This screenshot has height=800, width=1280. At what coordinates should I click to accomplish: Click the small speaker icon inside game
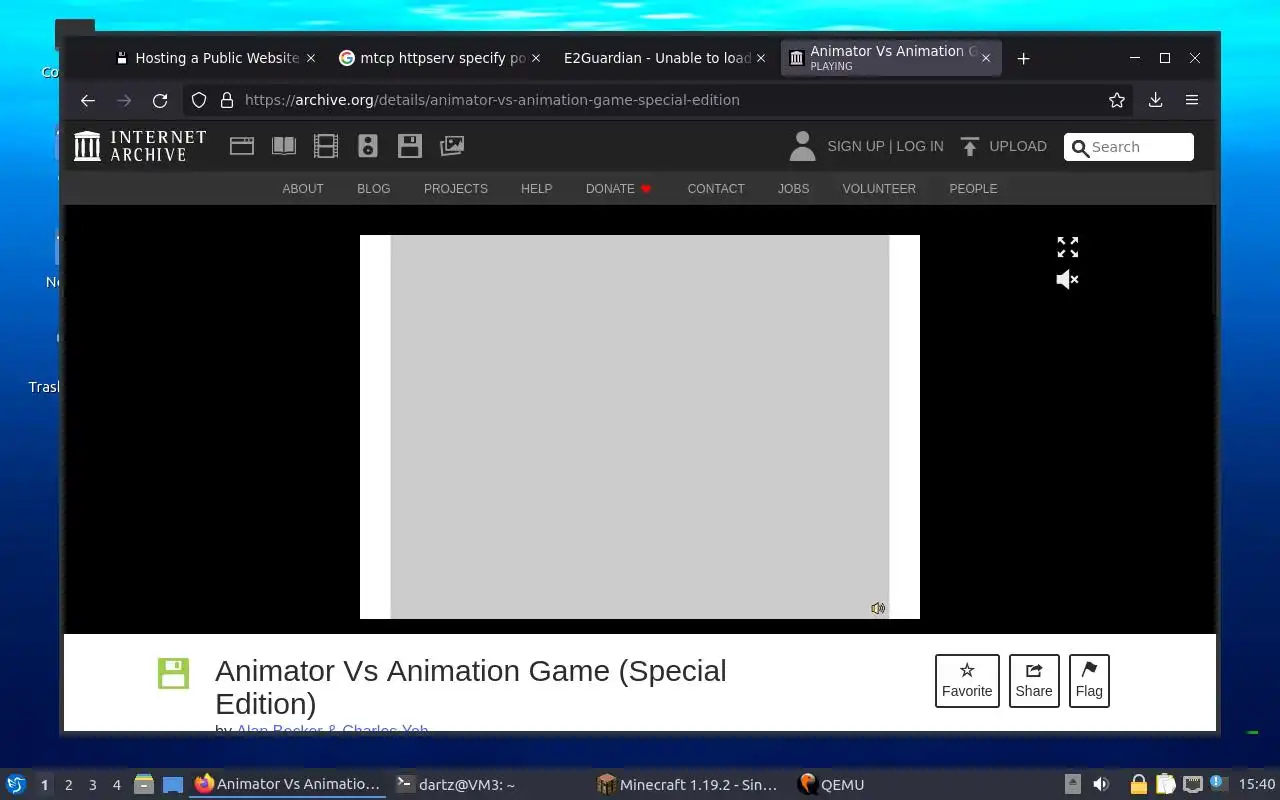click(878, 608)
